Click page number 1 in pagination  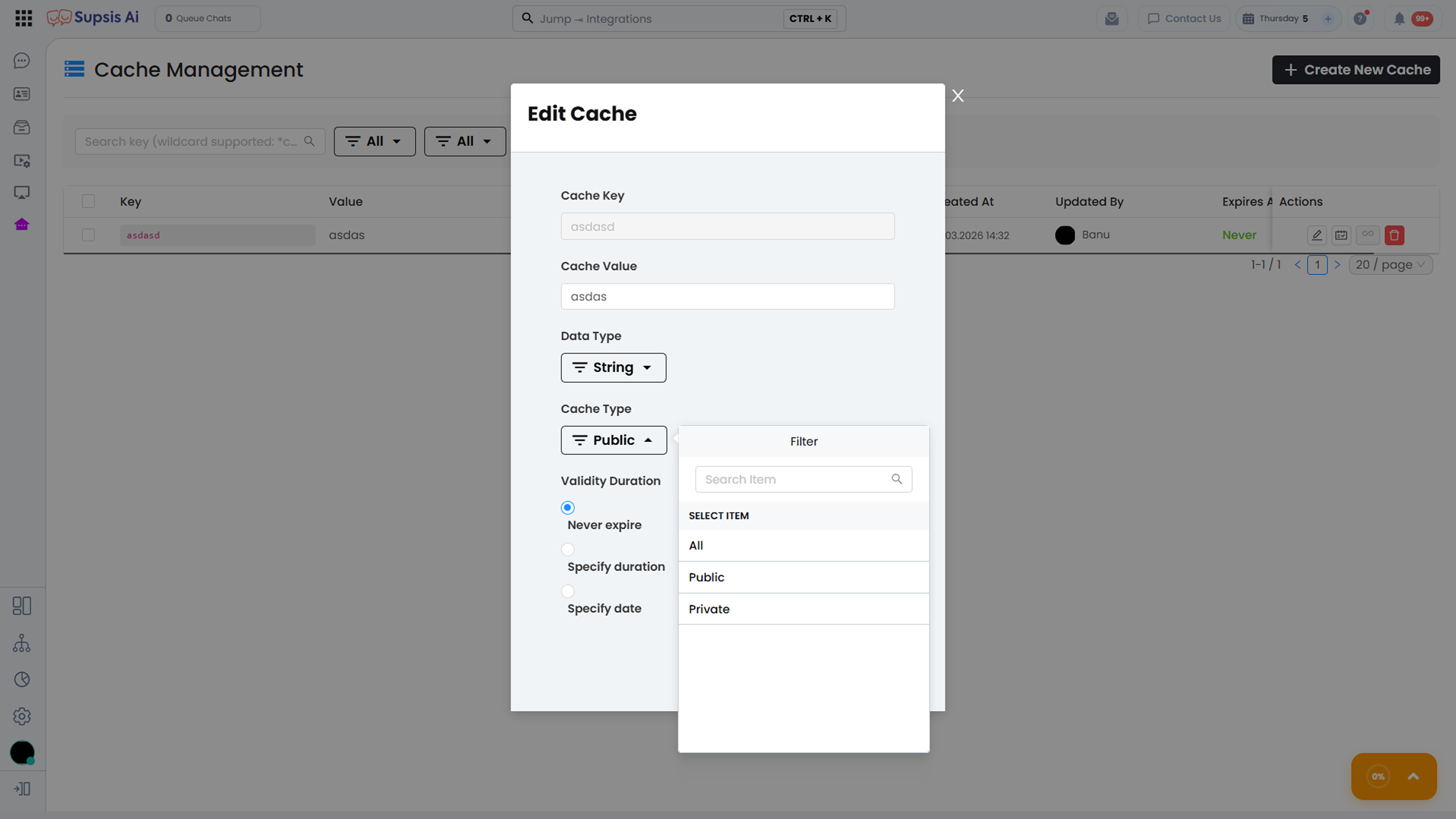[1317, 265]
